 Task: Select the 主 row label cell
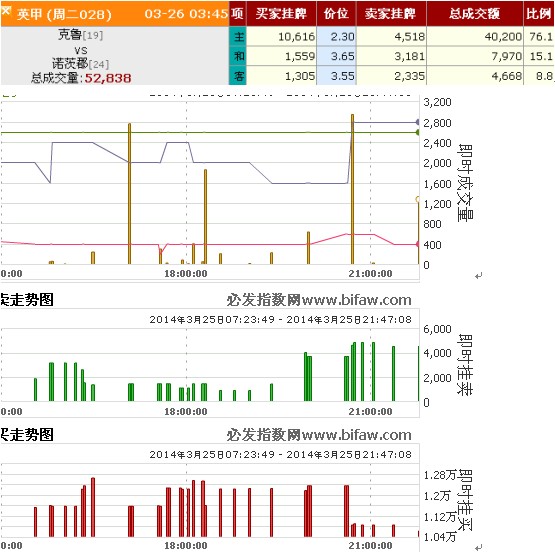(238, 36)
